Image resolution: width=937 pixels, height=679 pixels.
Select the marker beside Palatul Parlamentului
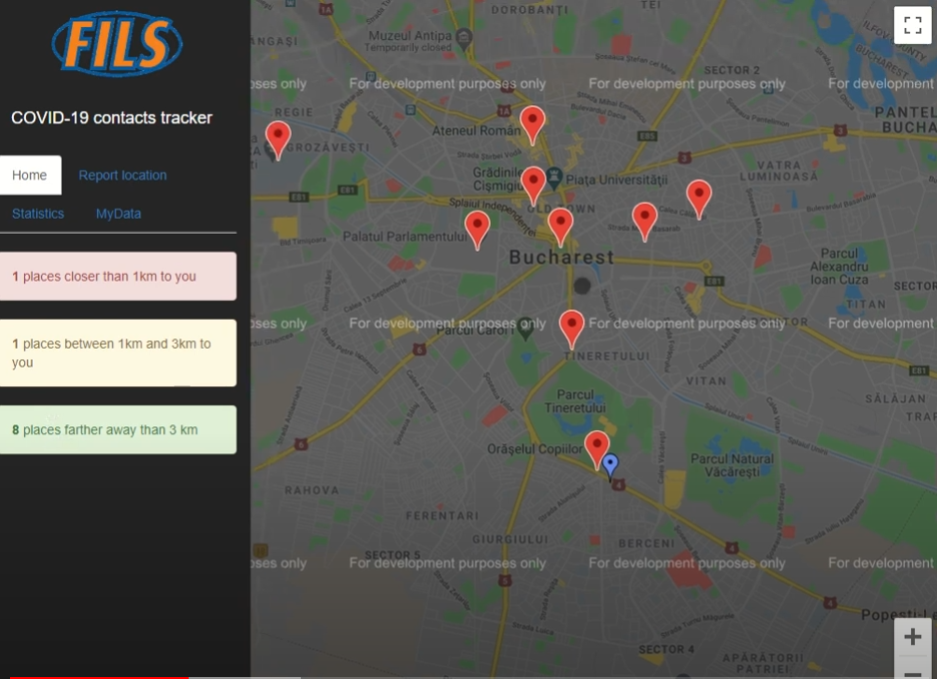pos(477,227)
